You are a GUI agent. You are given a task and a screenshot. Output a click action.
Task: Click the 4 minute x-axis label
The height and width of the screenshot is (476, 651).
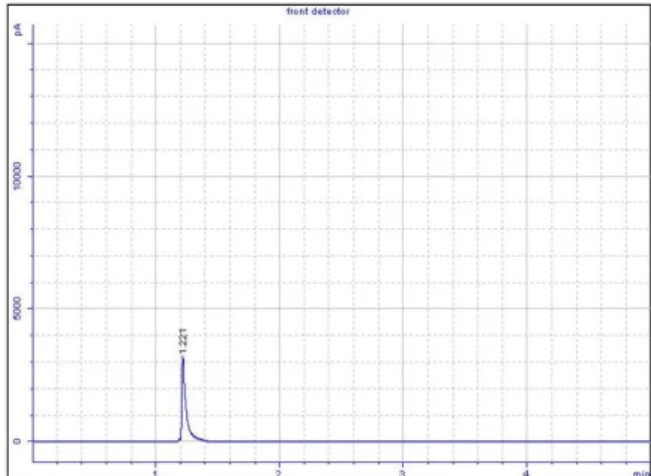[526, 473]
